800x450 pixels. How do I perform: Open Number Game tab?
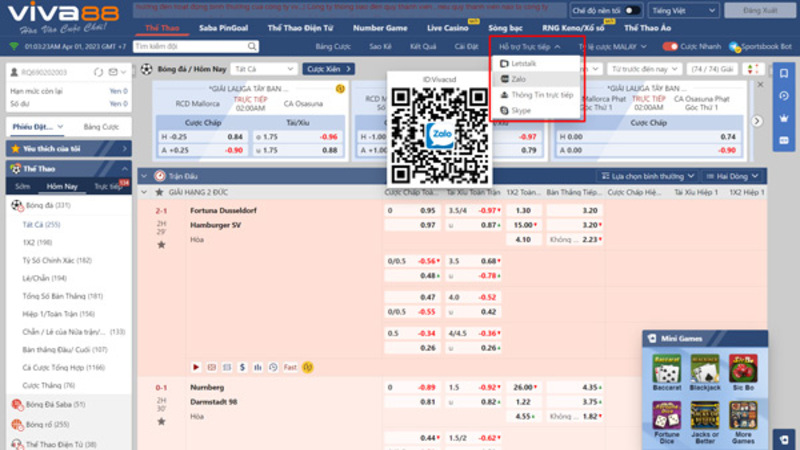point(380,28)
